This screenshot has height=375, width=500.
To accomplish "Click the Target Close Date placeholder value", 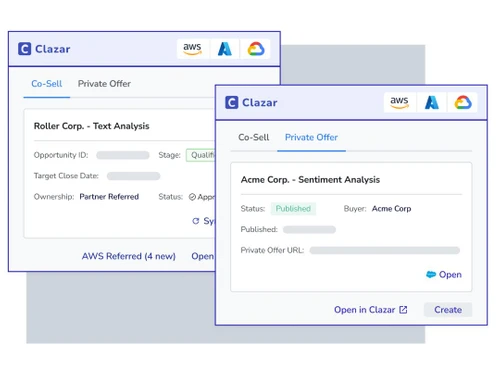I will click(133, 176).
